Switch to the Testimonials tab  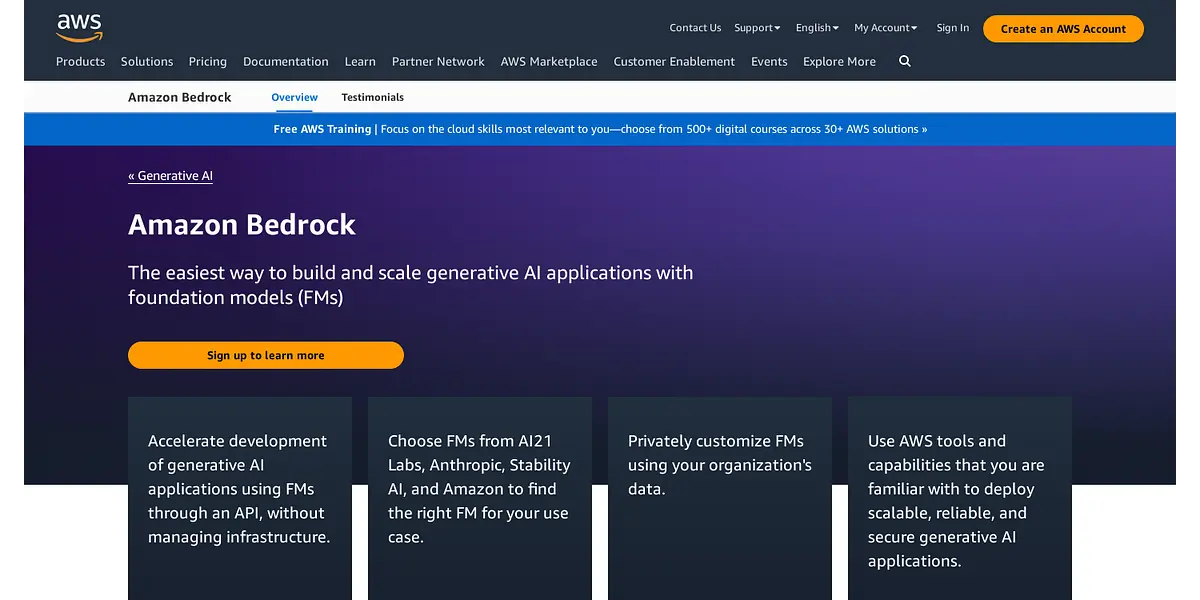[x=372, y=97]
